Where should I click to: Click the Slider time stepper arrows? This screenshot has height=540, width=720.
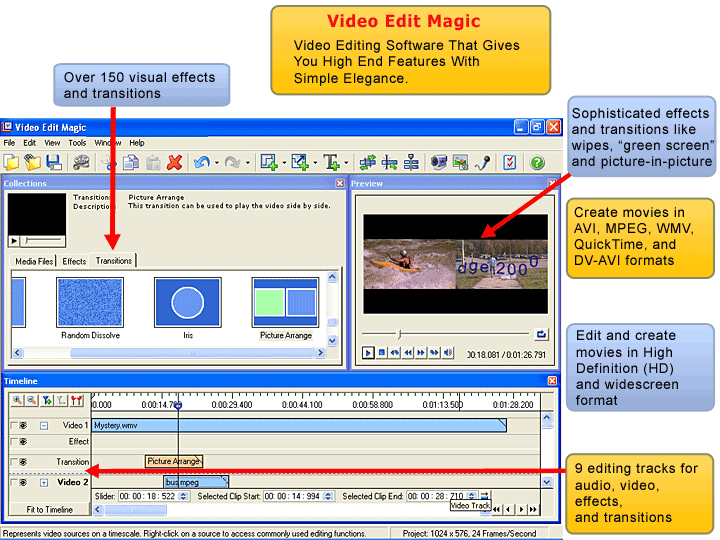click(x=184, y=496)
